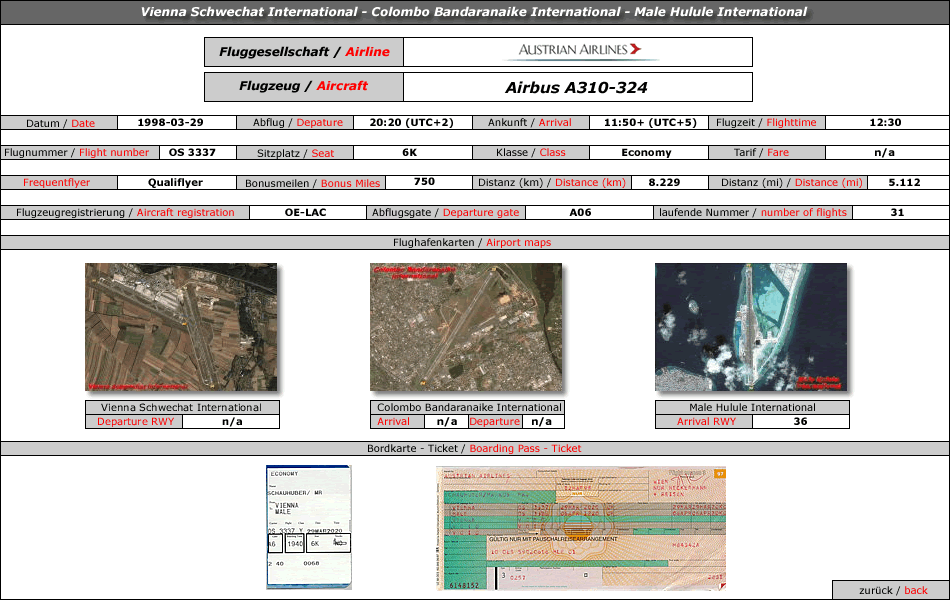Open the Vienna Schwechat airport map thumbnail
The height and width of the screenshot is (600, 950).
pos(181,327)
